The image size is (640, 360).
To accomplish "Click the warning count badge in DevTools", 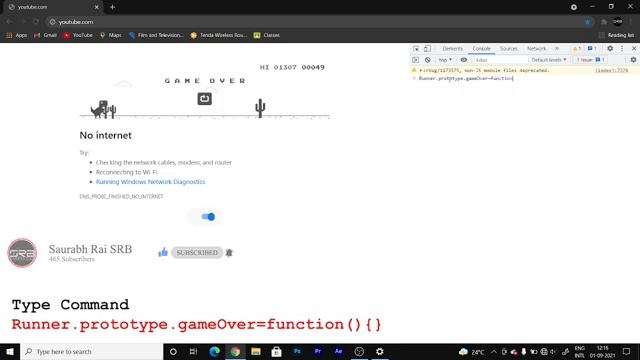I will (x=577, y=49).
